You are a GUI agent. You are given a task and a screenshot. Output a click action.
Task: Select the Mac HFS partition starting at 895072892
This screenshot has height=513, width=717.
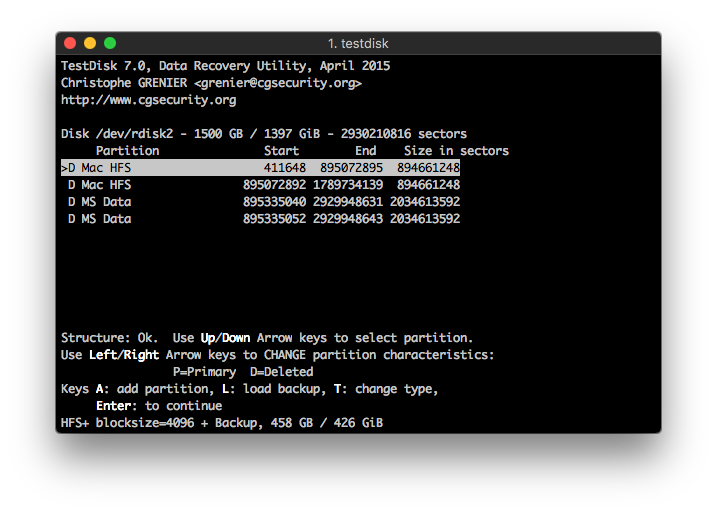coord(260,185)
